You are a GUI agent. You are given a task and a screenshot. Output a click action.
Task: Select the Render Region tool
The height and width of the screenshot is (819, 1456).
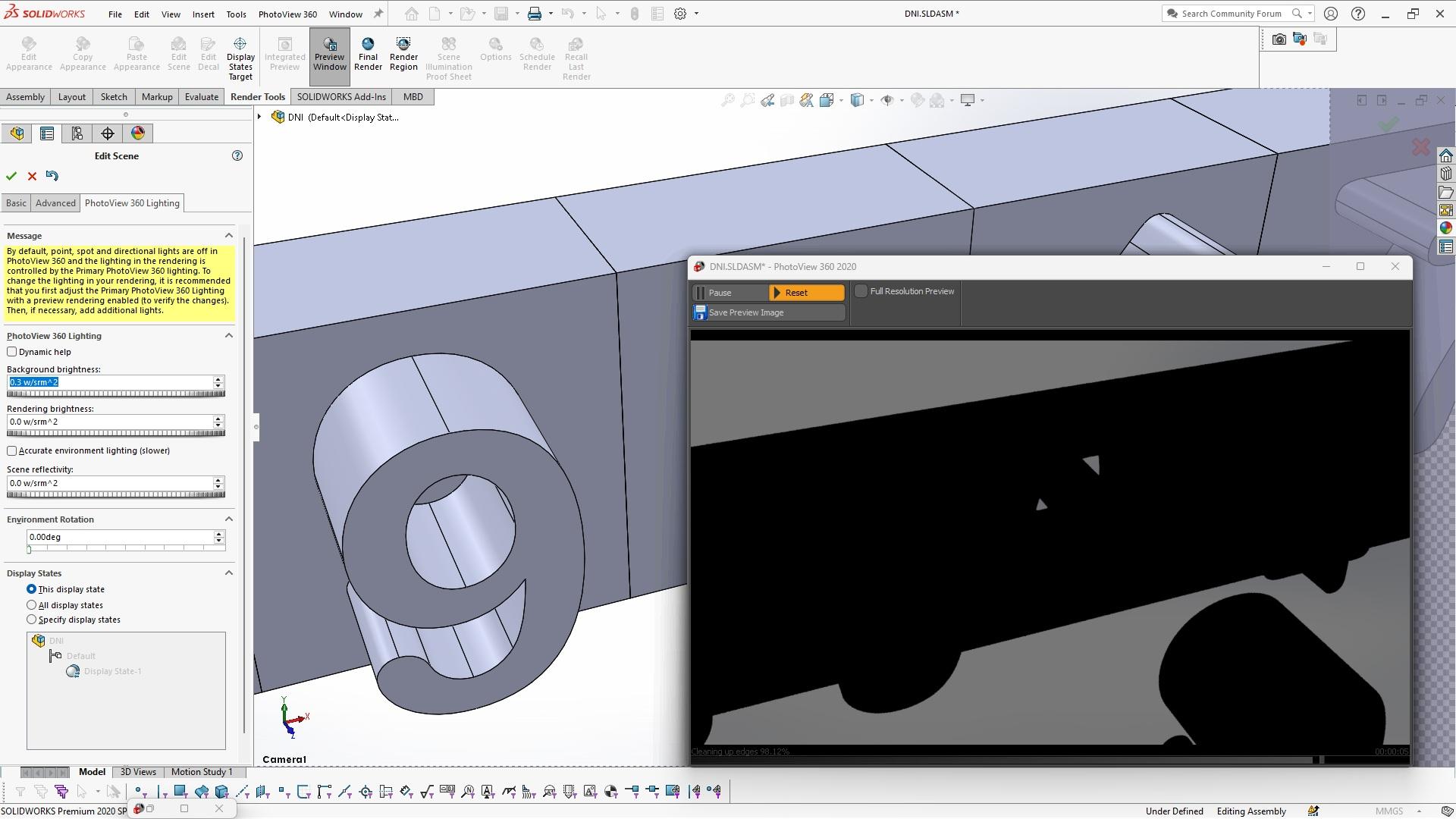(x=403, y=53)
